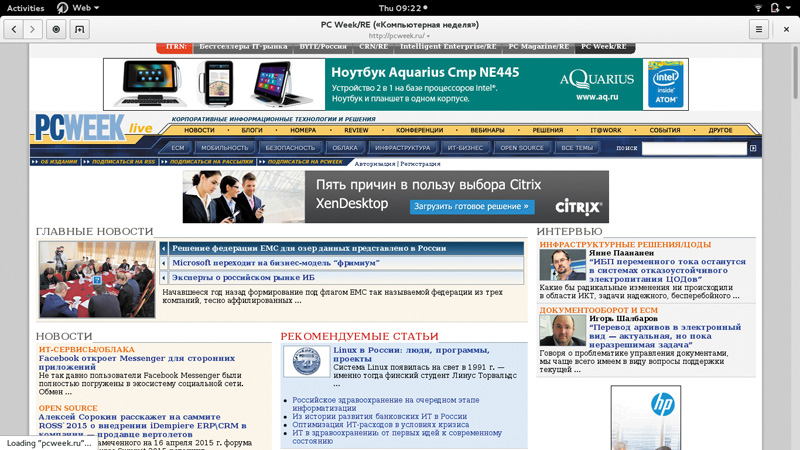The height and width of the screenshot is (450, 800).
Task: Open PC Magazine/RE in ITRN bar
Action: pyautogui.click(x=539, y=46)
